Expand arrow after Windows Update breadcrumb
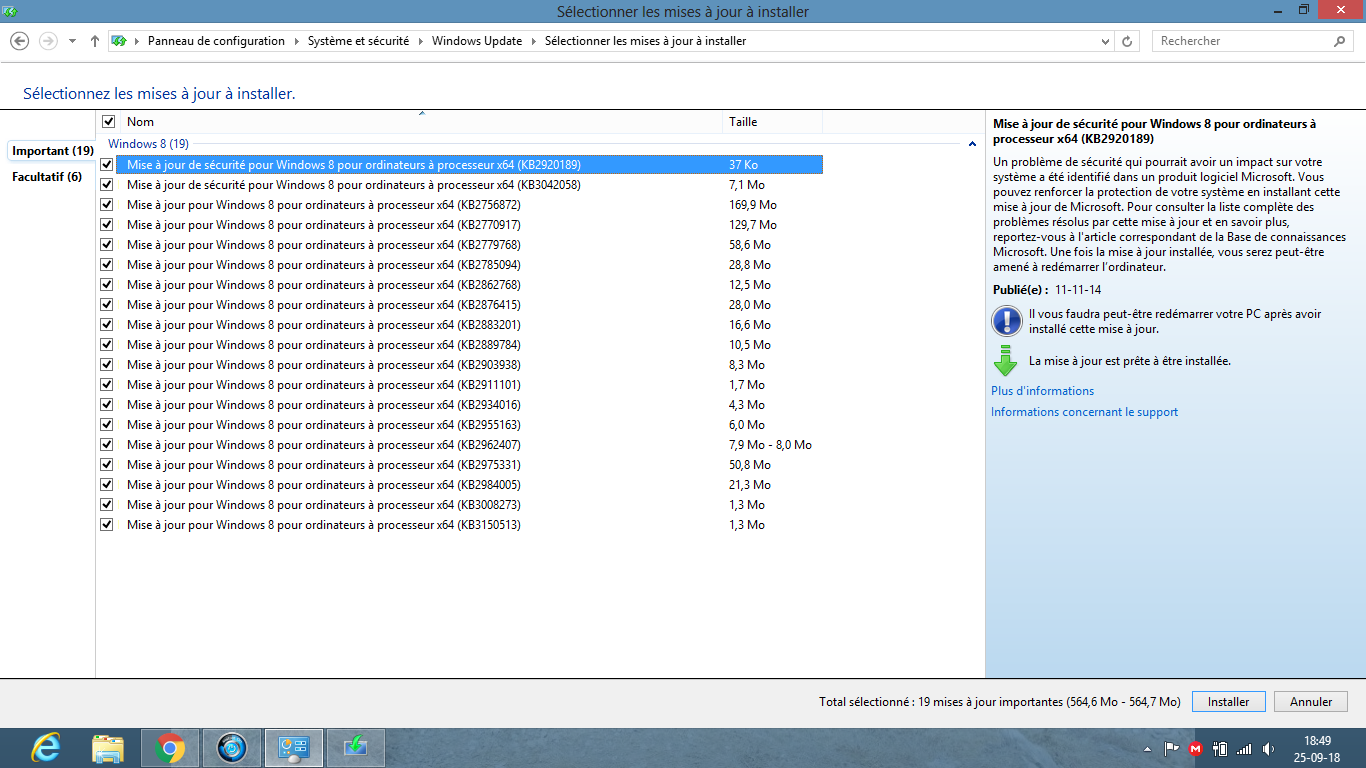1366x768 pixels. click(533, 41)
